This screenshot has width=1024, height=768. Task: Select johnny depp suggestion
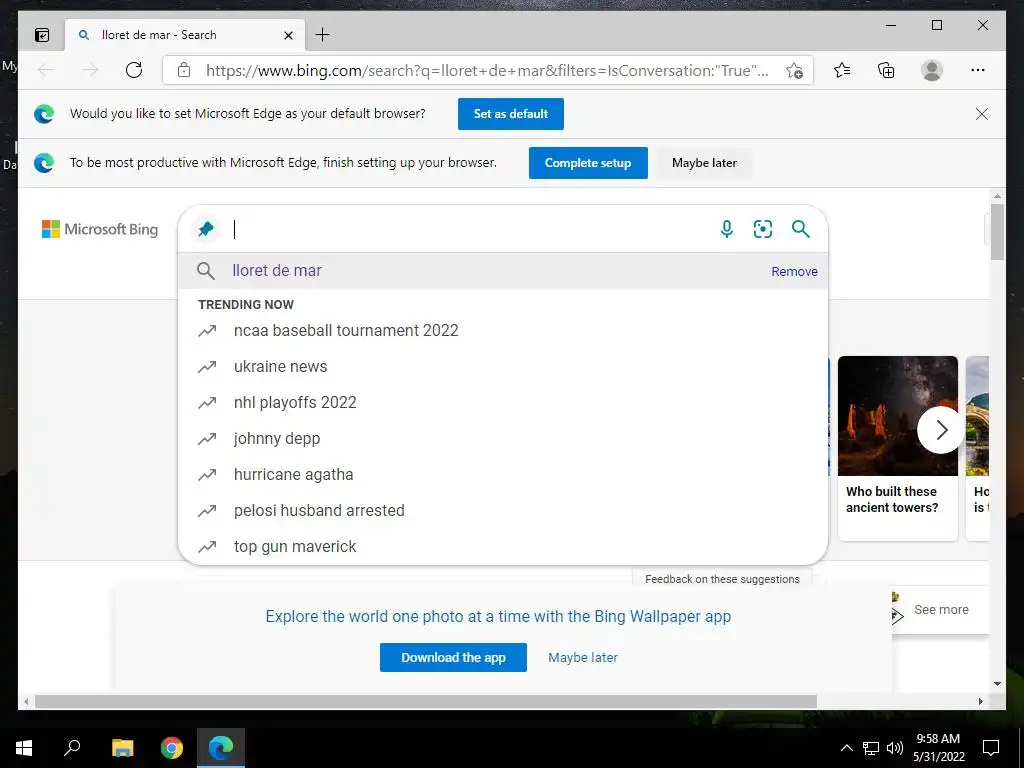(503, 438)
